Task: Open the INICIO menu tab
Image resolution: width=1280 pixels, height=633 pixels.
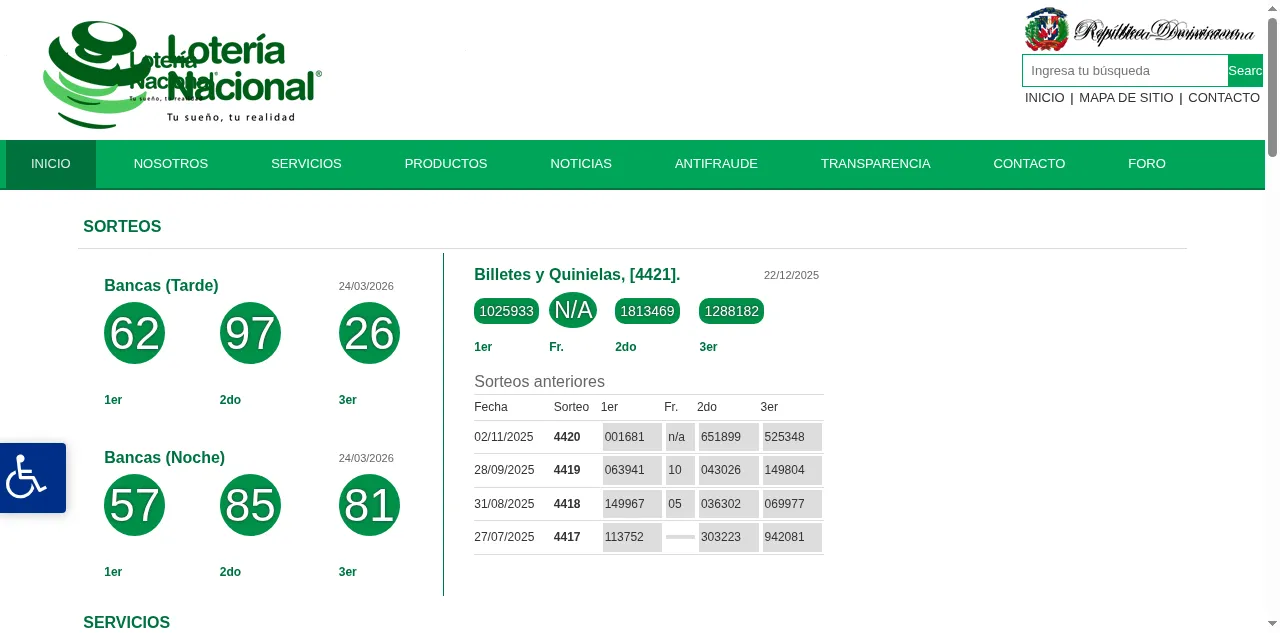Action: pos(51,164)
